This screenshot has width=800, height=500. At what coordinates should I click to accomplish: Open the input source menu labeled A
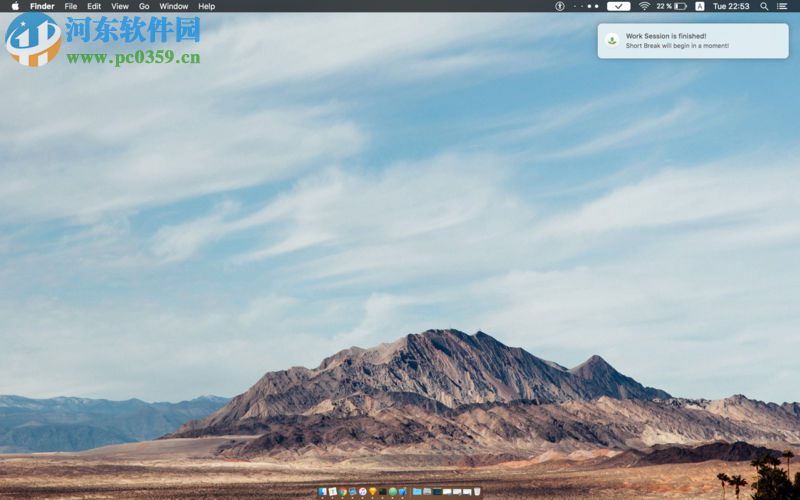pyautogui.click(x=699, y=6)
